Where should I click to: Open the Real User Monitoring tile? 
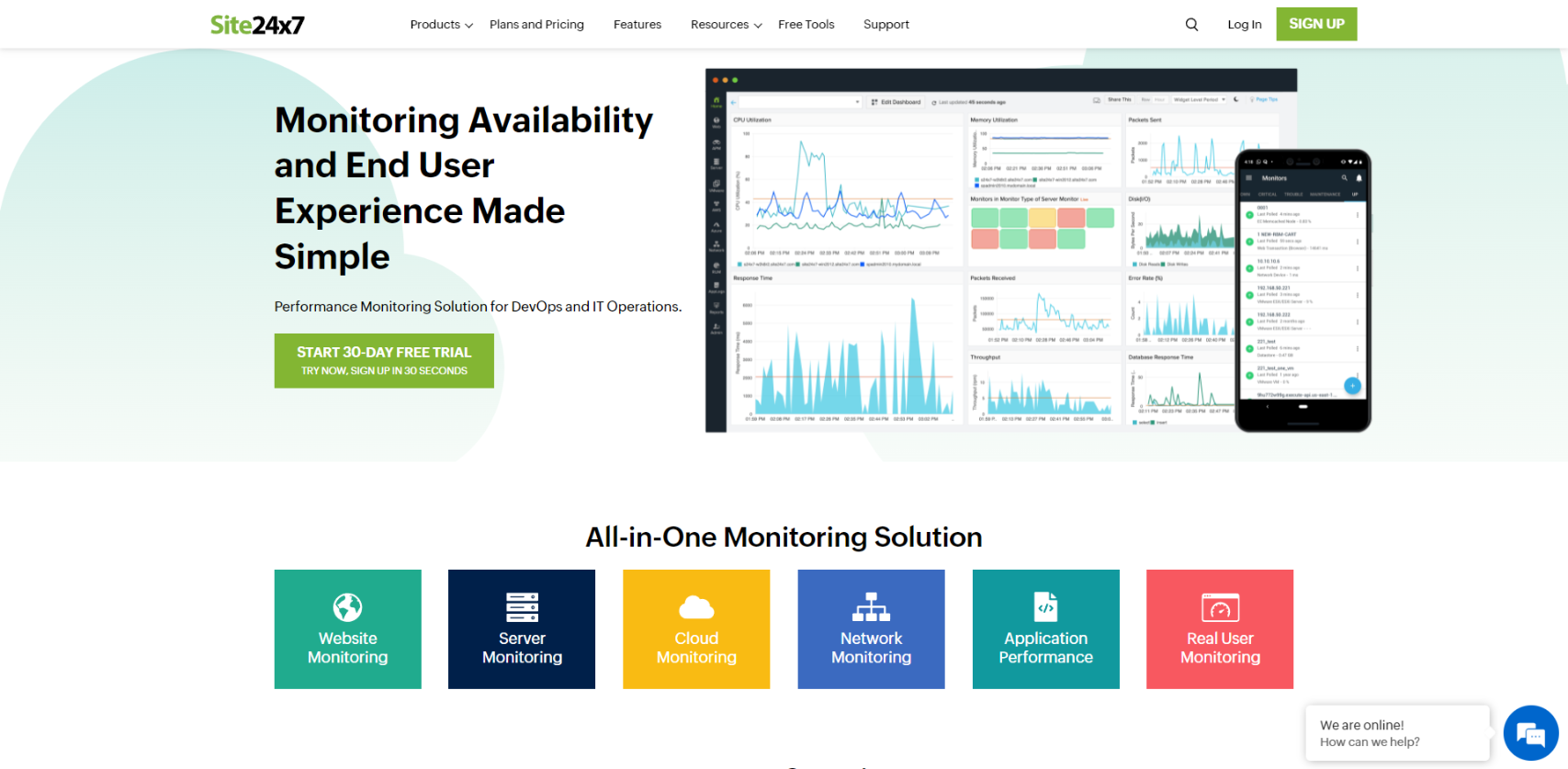(x=1220, y=629)
